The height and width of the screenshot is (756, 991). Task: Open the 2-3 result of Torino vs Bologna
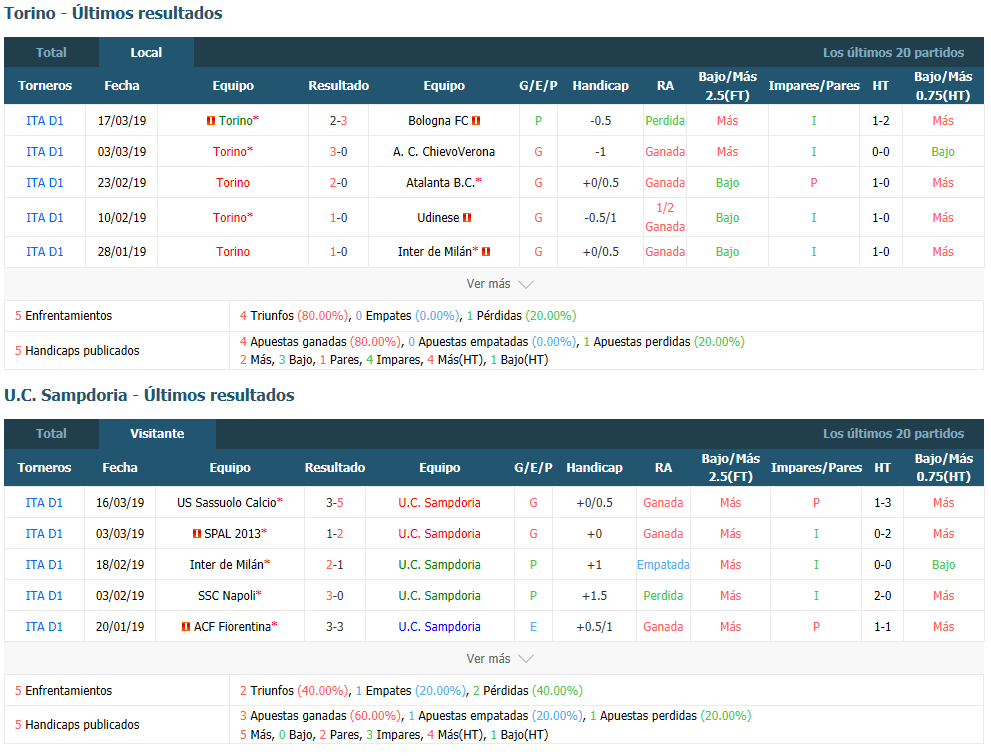tap(339, 121)
